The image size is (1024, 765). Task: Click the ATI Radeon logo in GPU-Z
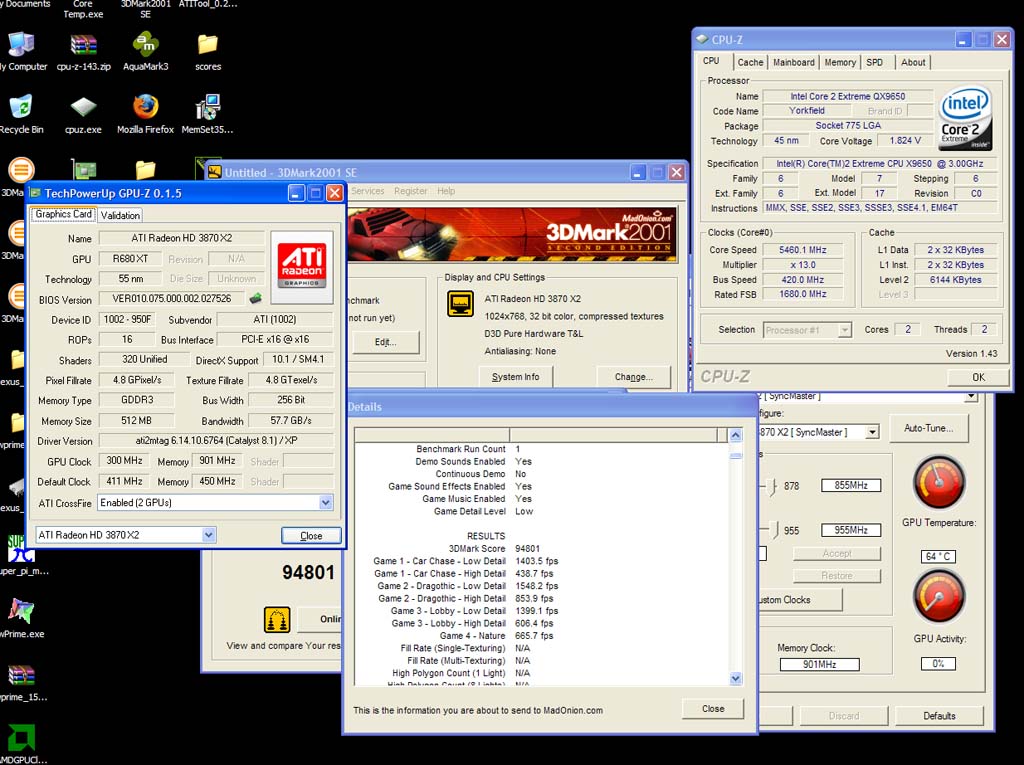(301, 265)
